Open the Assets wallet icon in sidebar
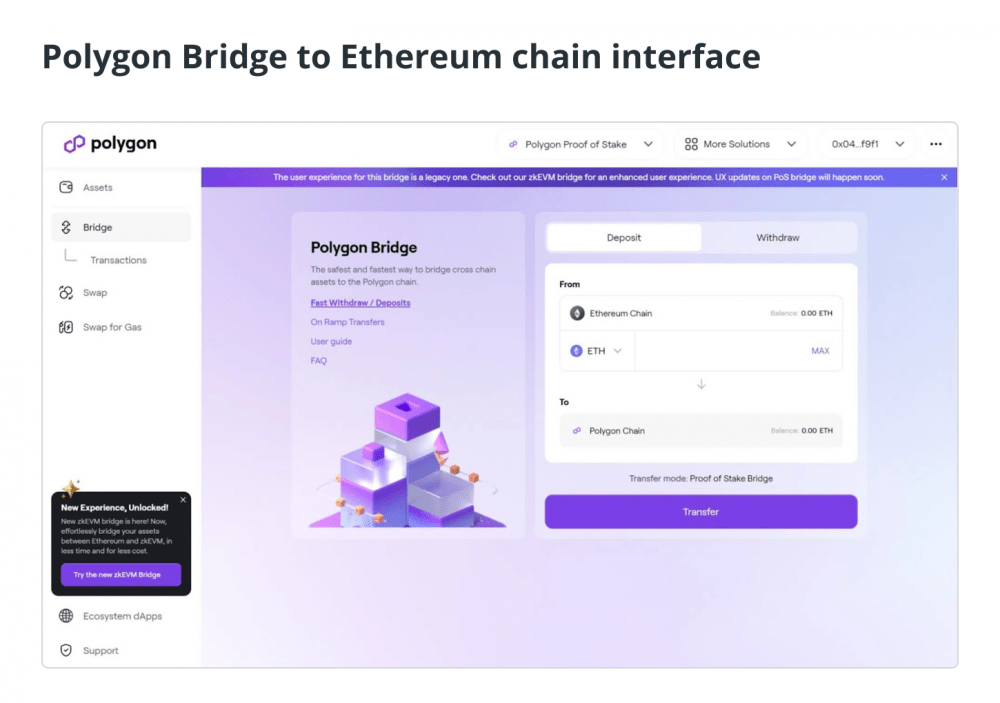The height and width of the screenshot is (703, 1000). point(66,187)
